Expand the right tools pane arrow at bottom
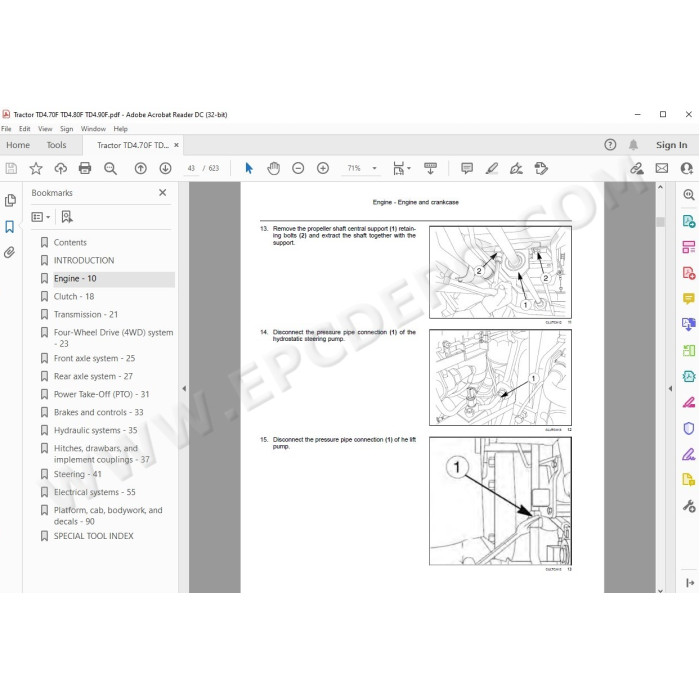The image size is (700, 700). click(690, 583)
